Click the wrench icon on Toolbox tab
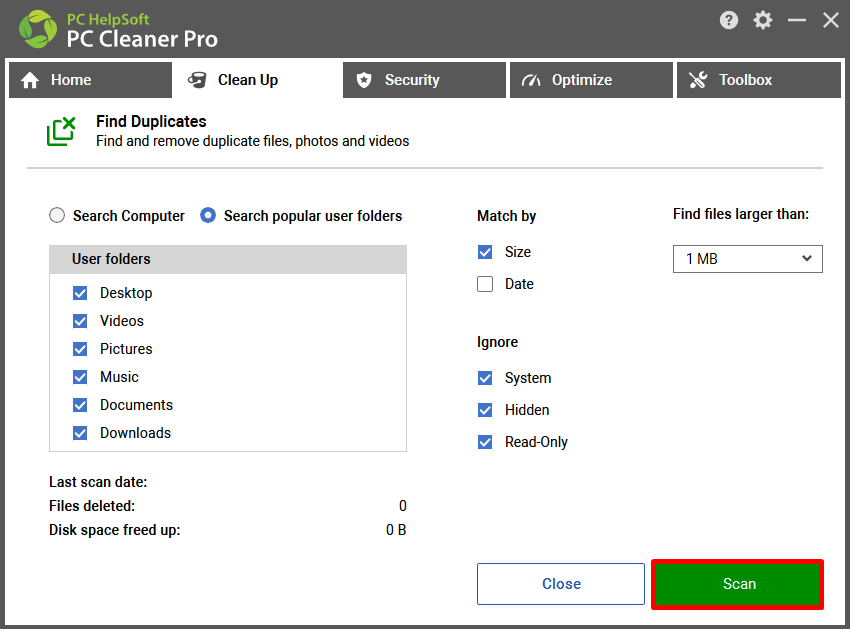This screenshot has width=850, height=629. click(698, 80)
